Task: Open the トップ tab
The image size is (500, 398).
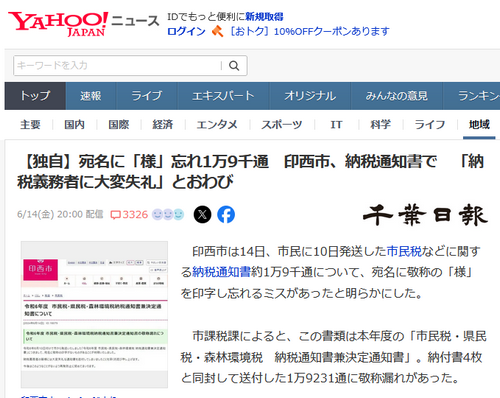Action: pos(35,96)
